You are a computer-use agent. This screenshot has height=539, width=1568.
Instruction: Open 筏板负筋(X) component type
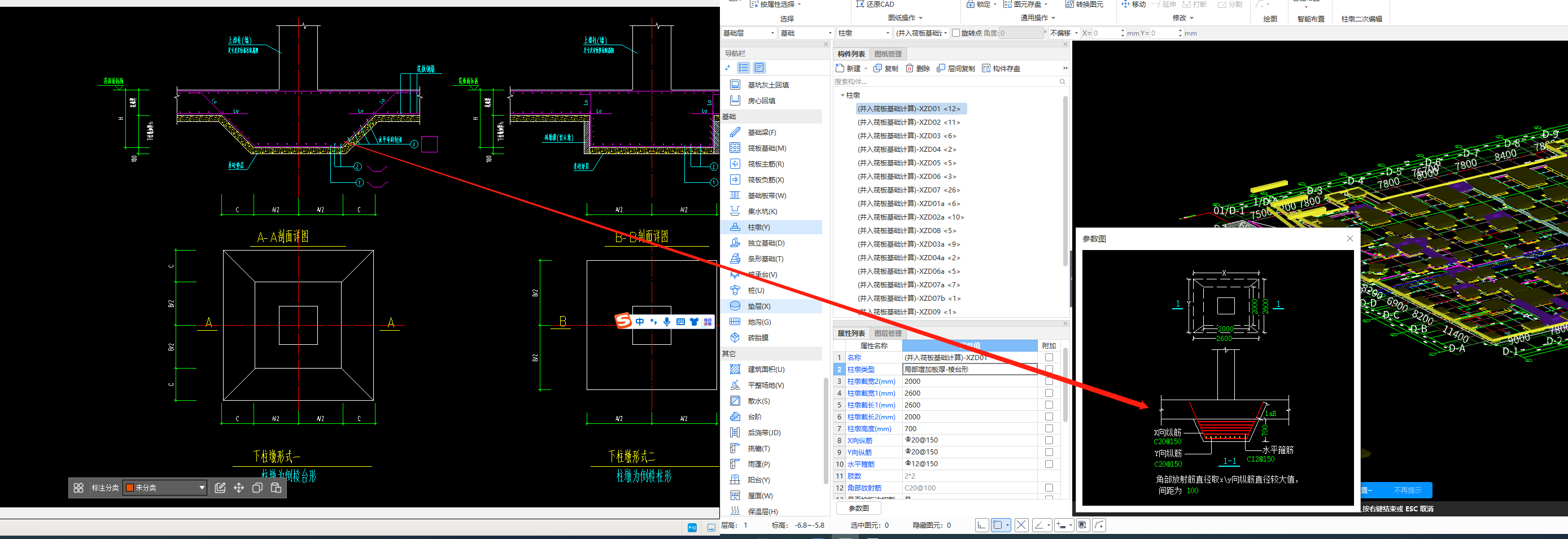coord(765,179)
